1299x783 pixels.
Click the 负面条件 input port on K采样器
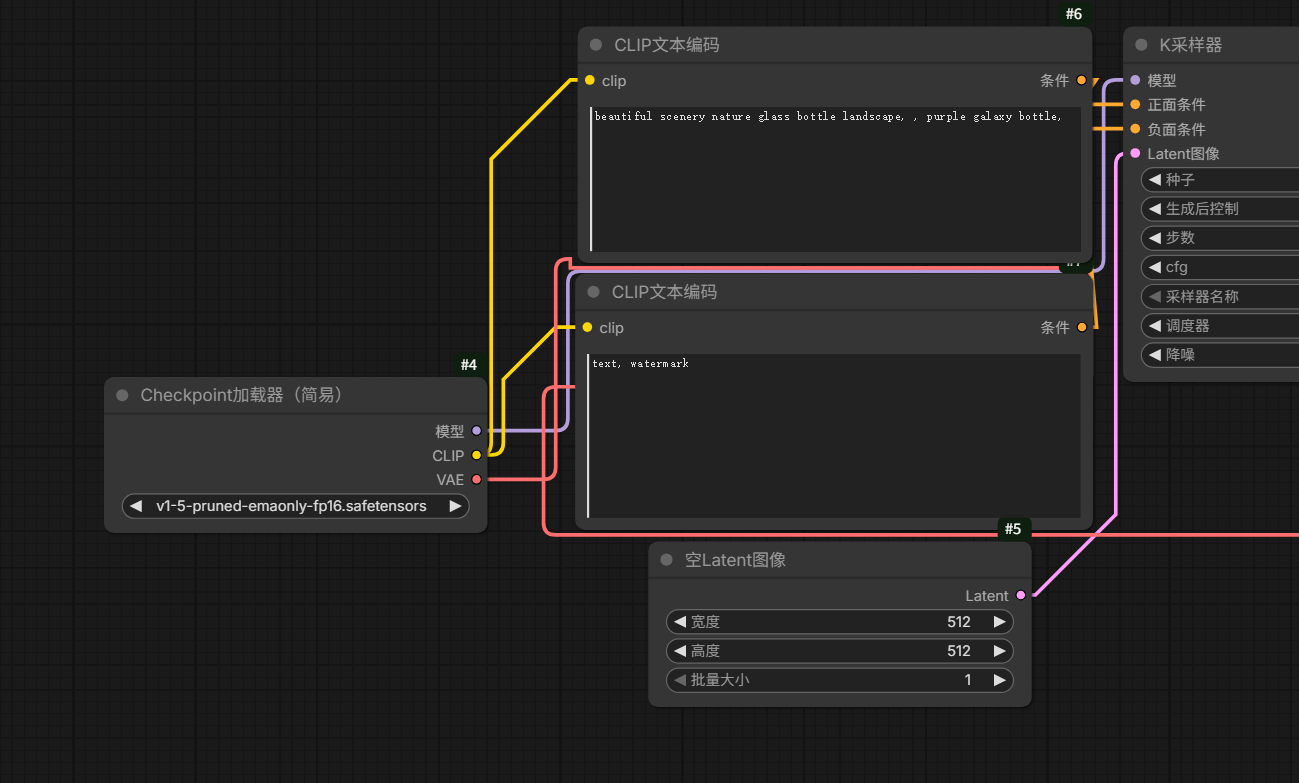click(x=1135, y=129)
